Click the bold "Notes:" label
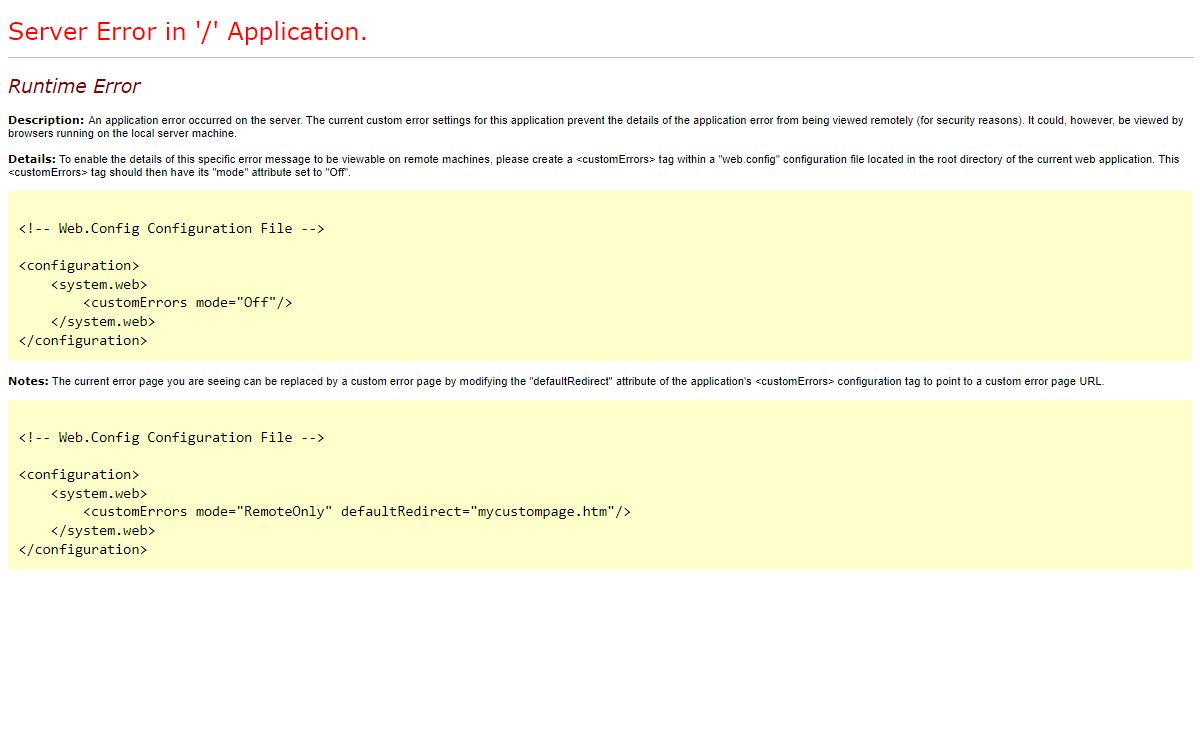The height and width of the screenshot is (740, 1200). (28, 381)
